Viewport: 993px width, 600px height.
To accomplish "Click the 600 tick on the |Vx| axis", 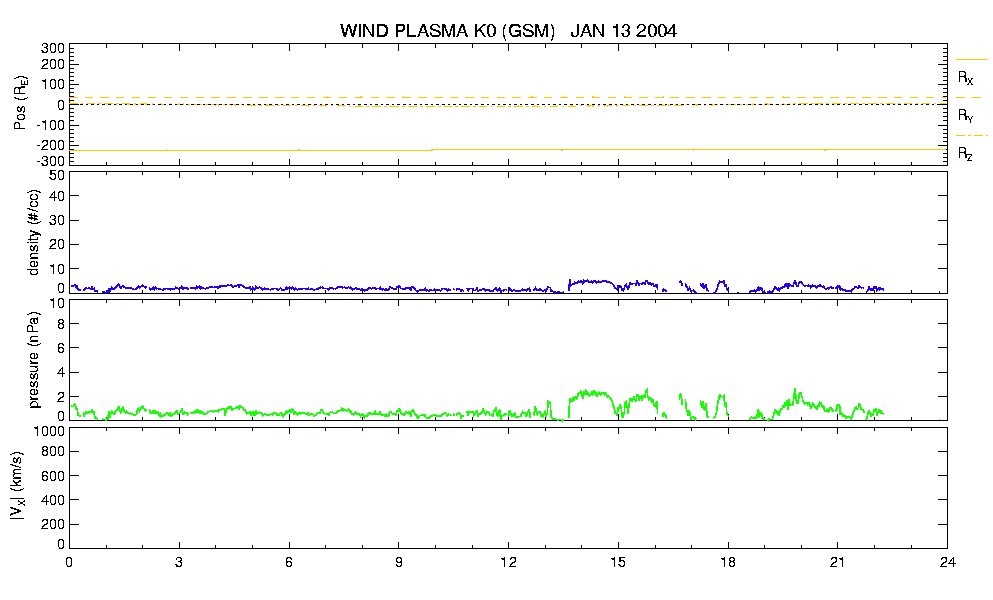I will [53, 476].
